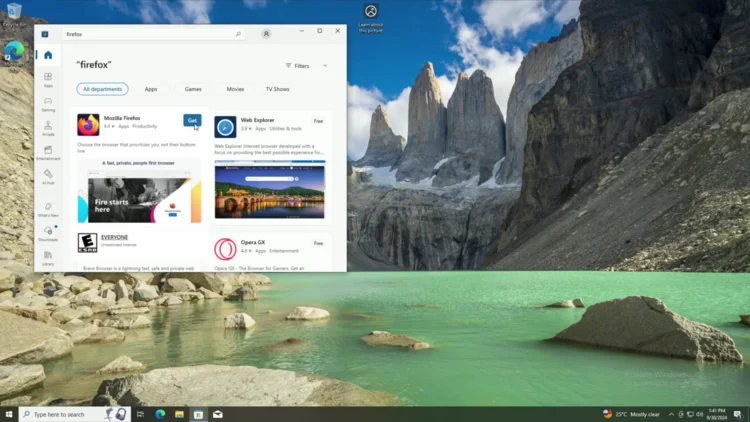Click the taskbar Type here to search box
The width and height of the screenshot is (750, 422).
(x=74, y=414)
